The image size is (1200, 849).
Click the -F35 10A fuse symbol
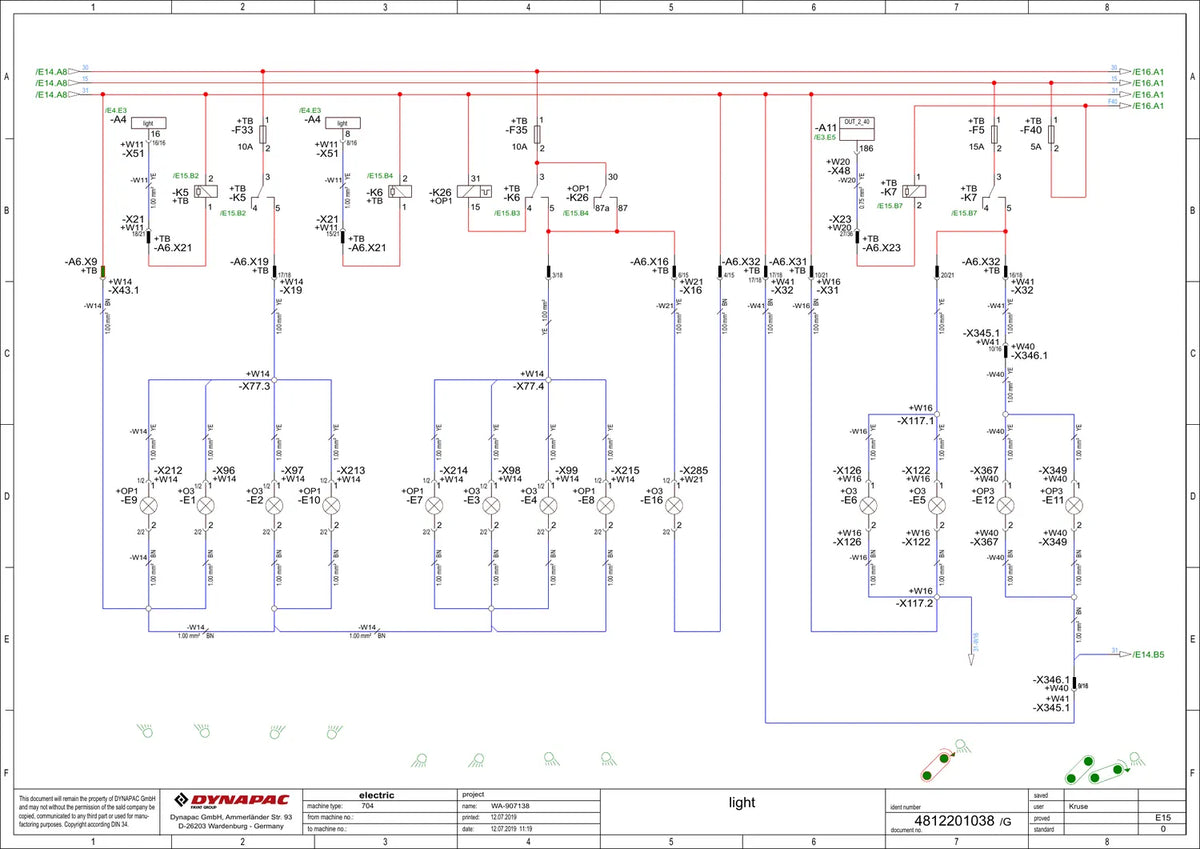(x=538, y=133)
